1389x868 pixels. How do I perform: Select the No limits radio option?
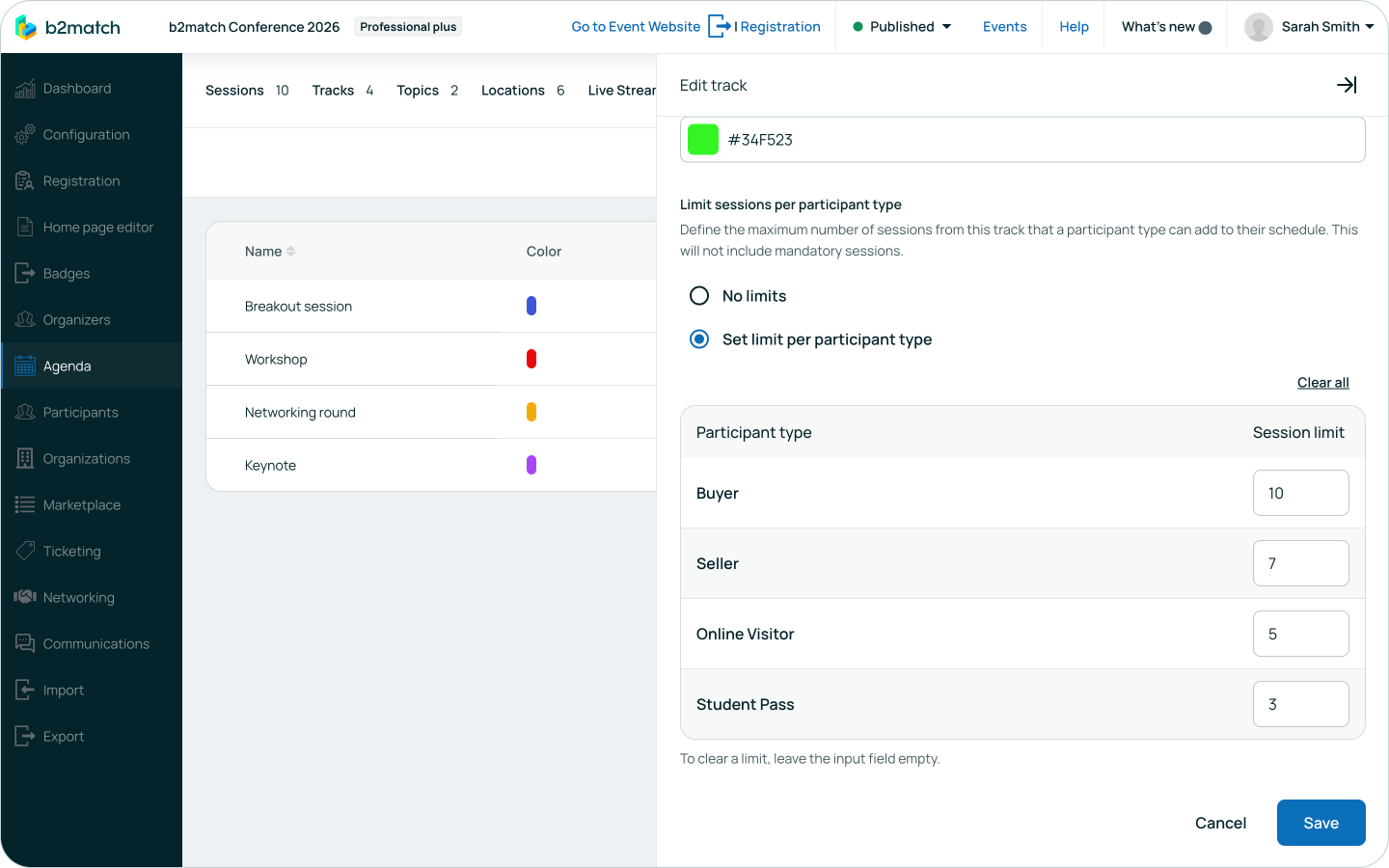[x=699, y=296]
